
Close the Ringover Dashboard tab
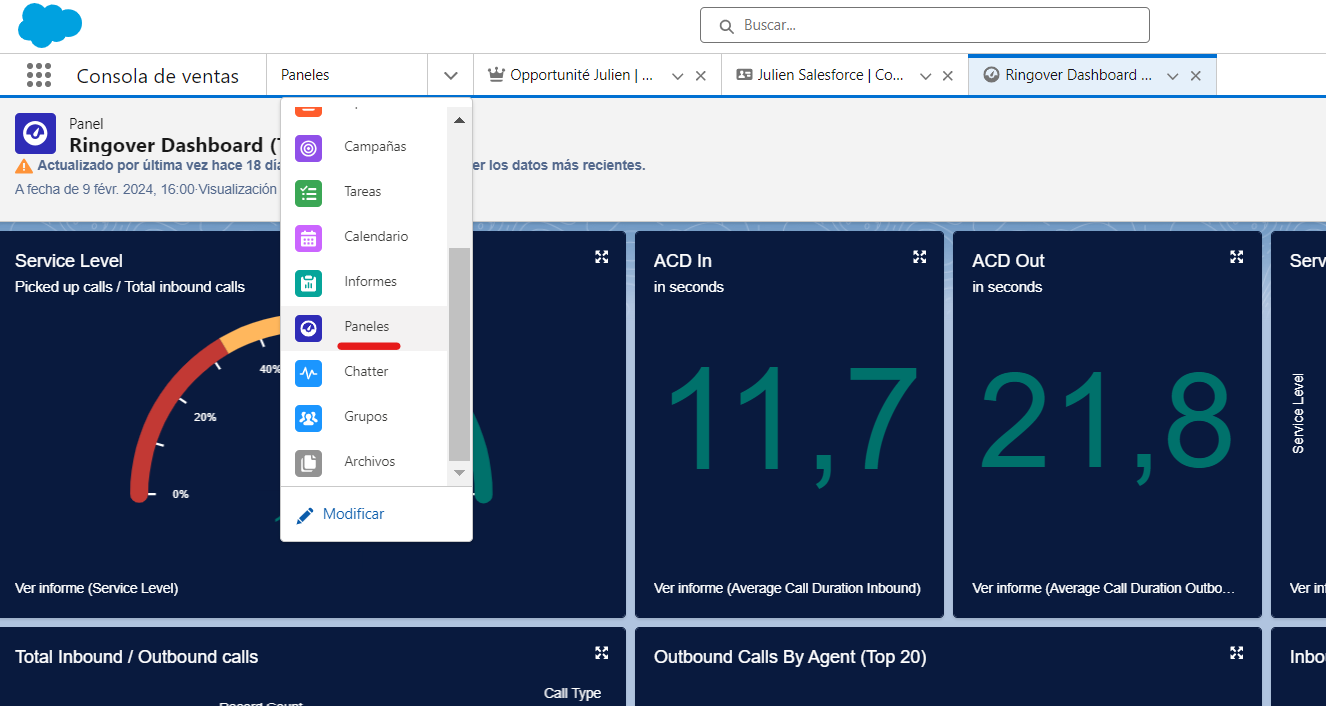click(x=1196, y=76)
